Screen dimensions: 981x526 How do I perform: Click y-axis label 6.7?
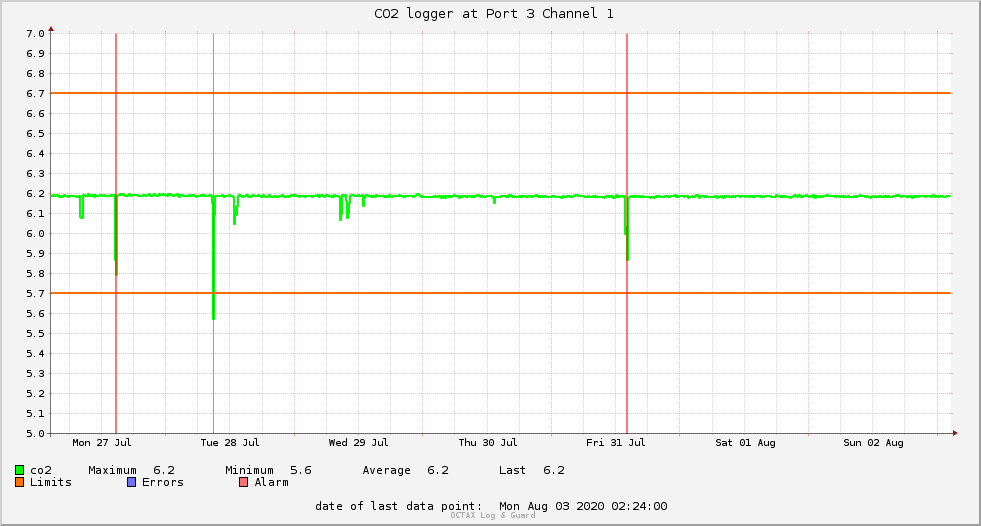[35, 94]
